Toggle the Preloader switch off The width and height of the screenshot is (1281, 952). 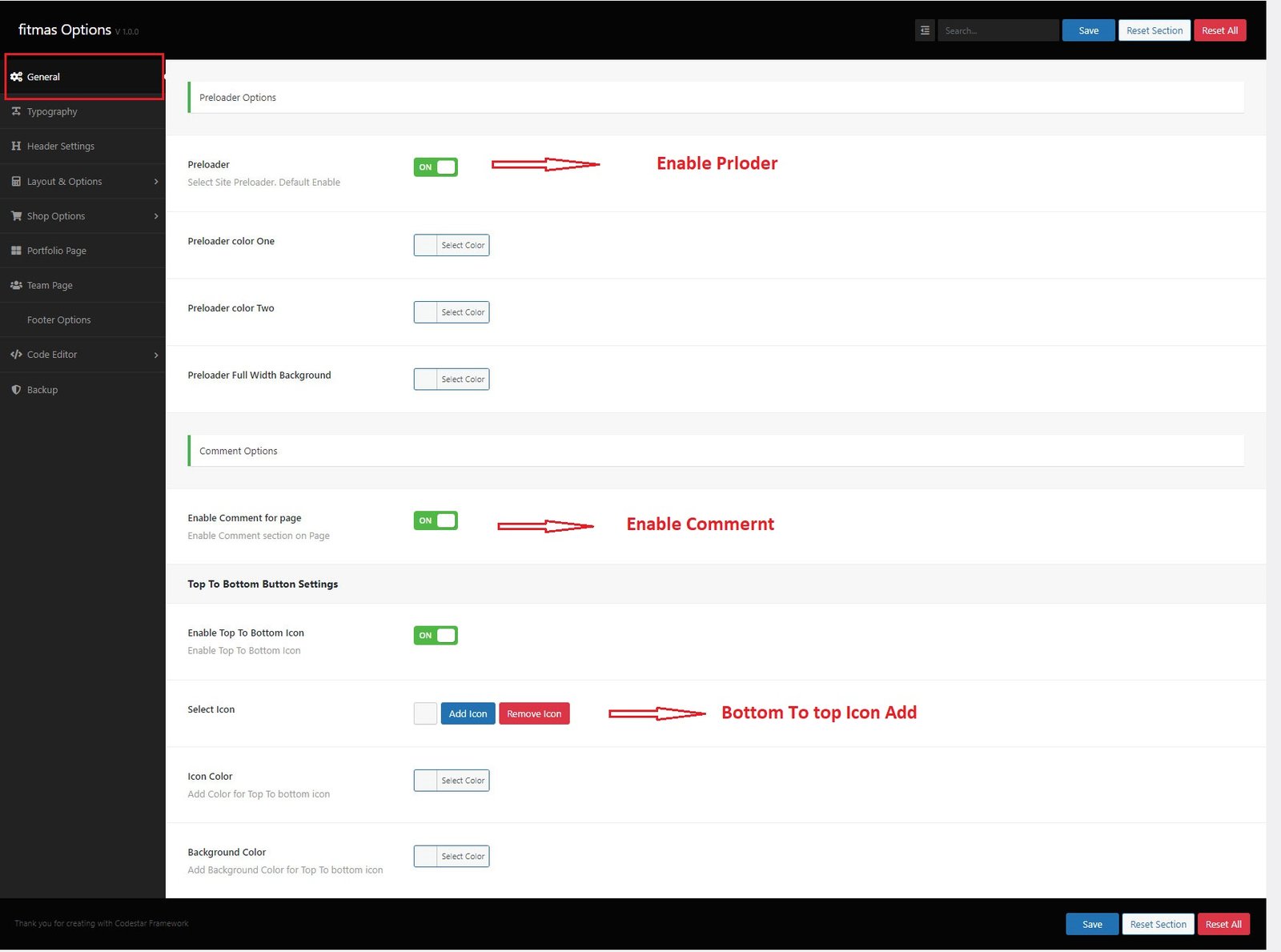click(x=436, y=167)
